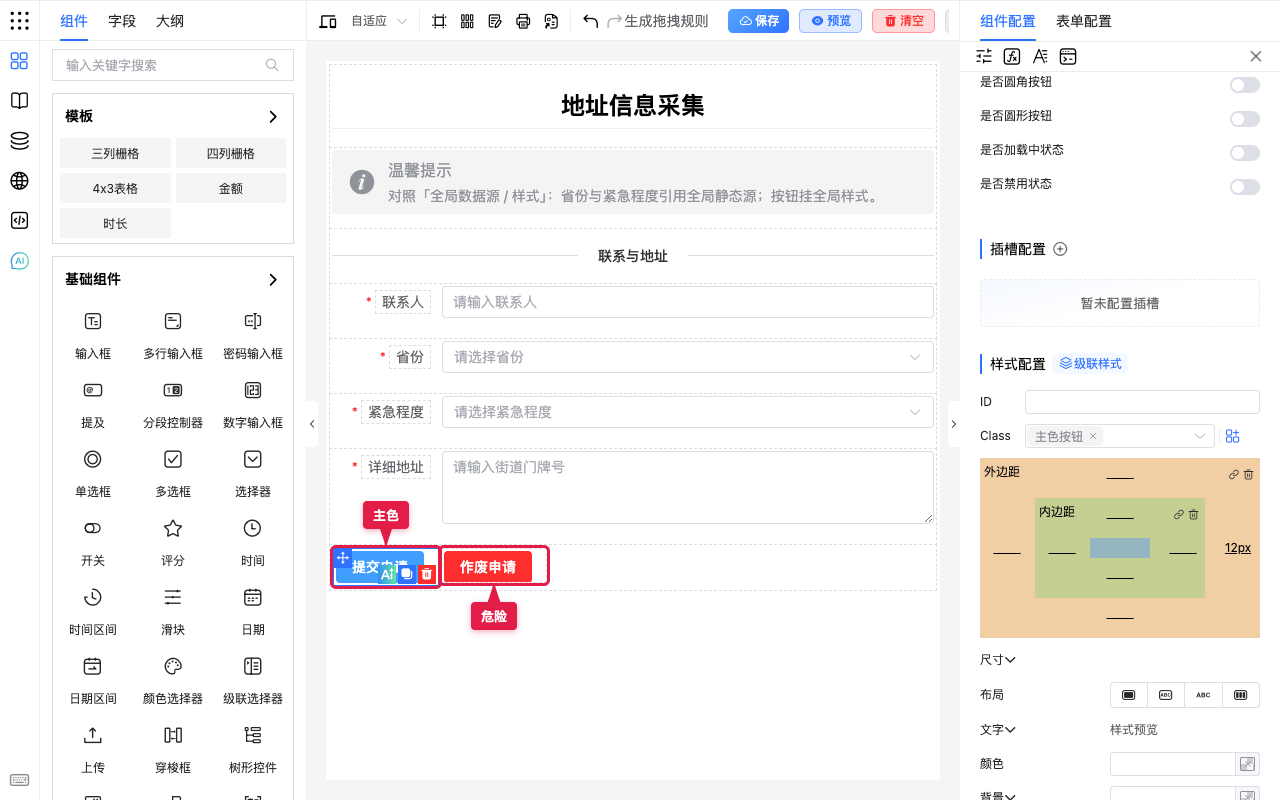Switch to the 大纲 tab
Image resolution: width=1280 pixels, height=800 pixels.
point(170,21)
